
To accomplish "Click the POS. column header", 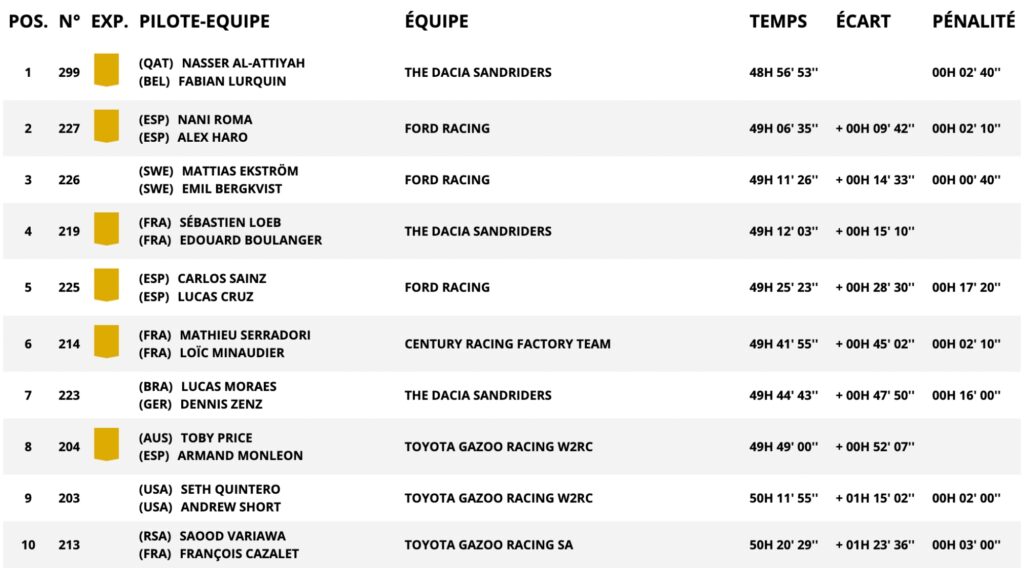I will [x=28, y=21].
